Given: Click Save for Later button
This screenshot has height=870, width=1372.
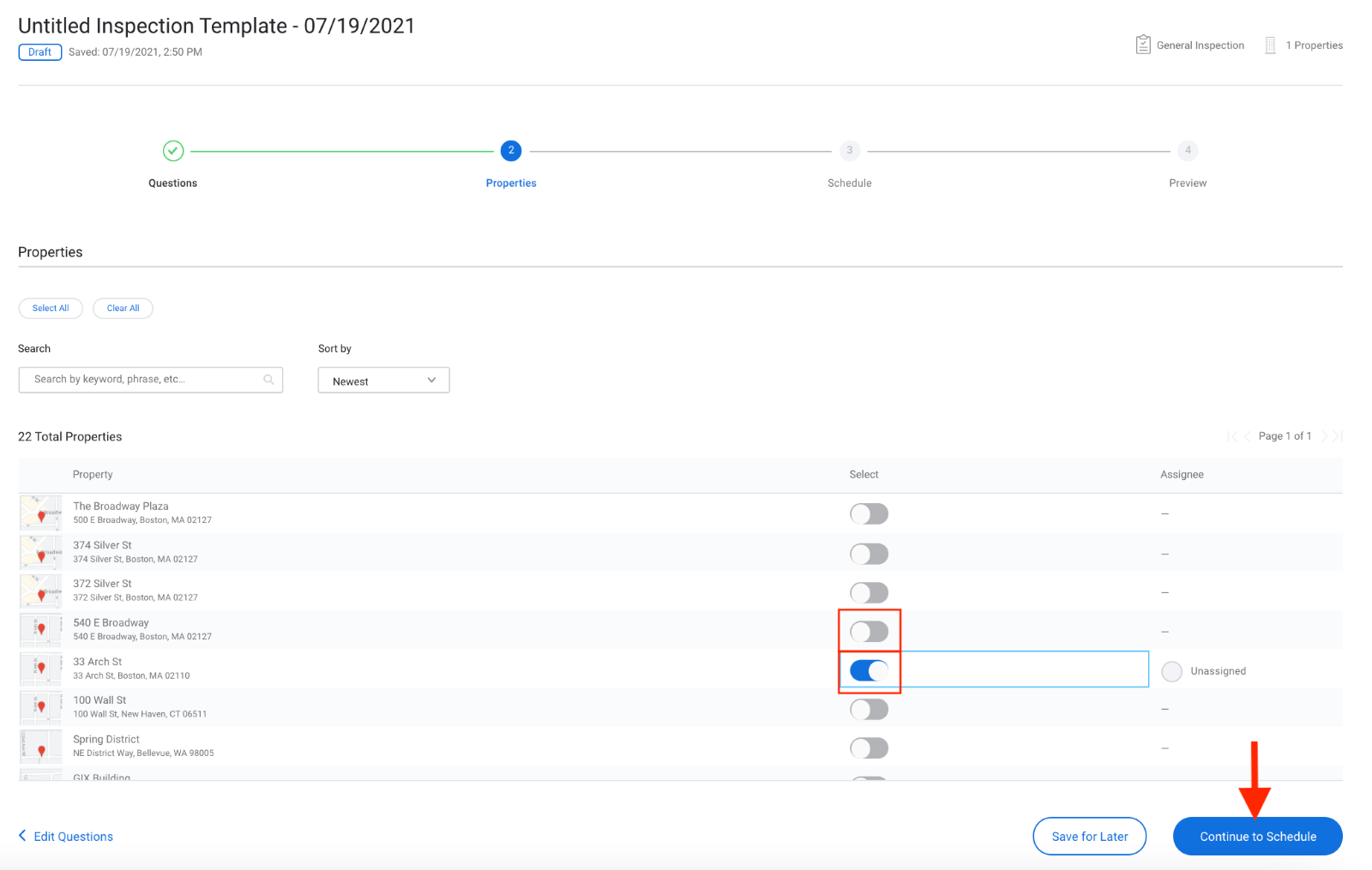Looking at the screenshot, I should 1089,837.
